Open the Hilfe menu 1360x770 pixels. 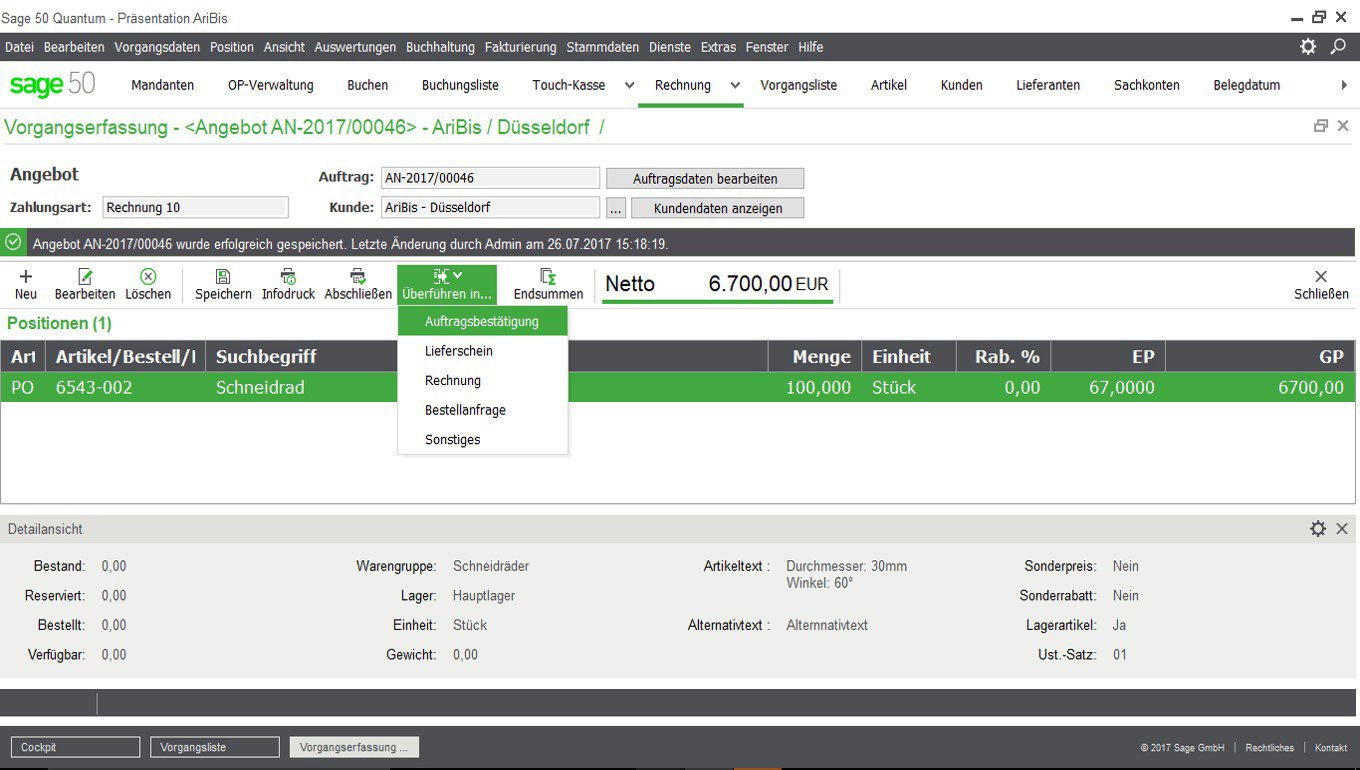(810, 47)
